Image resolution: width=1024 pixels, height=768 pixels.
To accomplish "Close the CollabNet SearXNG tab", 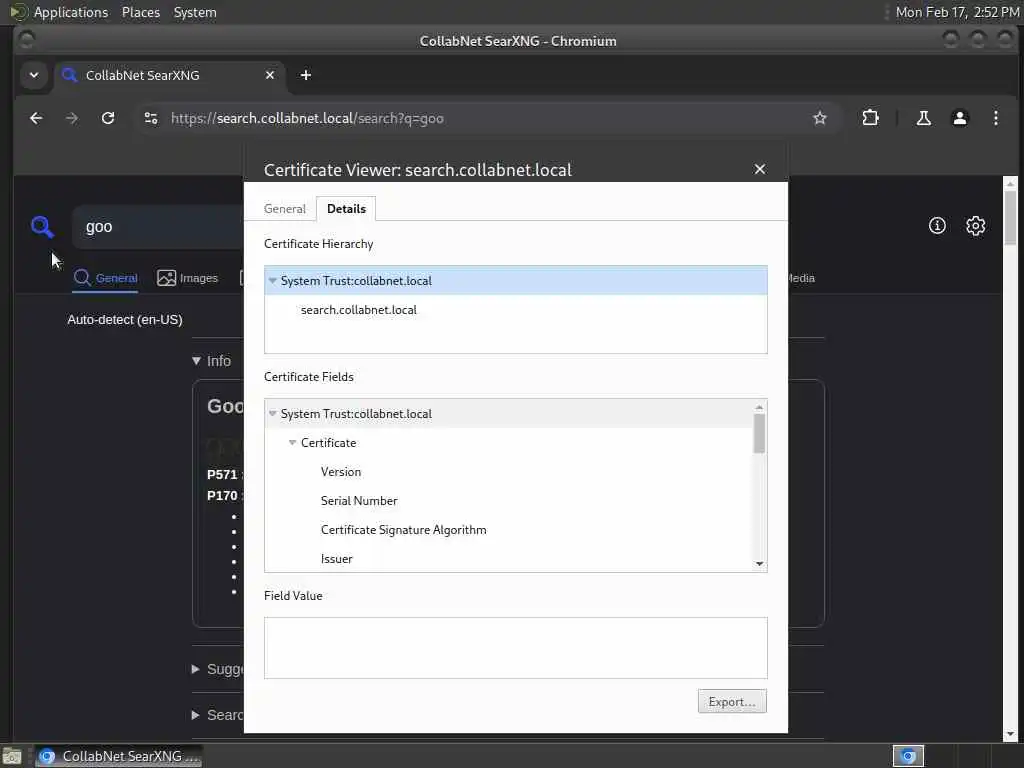I will coord(270,75).
